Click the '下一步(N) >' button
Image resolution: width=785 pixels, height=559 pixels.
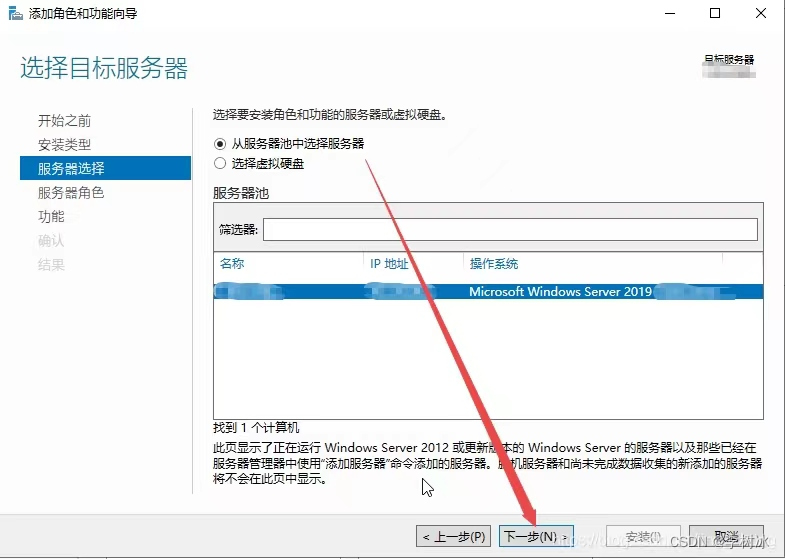coord(536,537)
